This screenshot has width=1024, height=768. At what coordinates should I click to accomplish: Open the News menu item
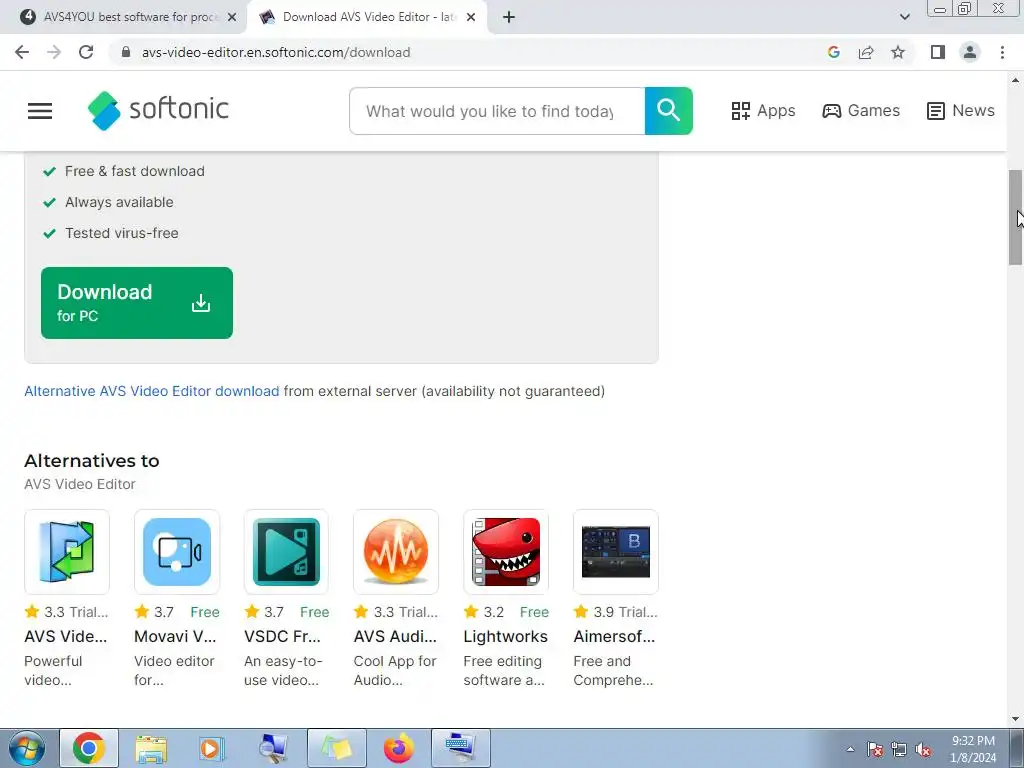(x=961, y=110)
